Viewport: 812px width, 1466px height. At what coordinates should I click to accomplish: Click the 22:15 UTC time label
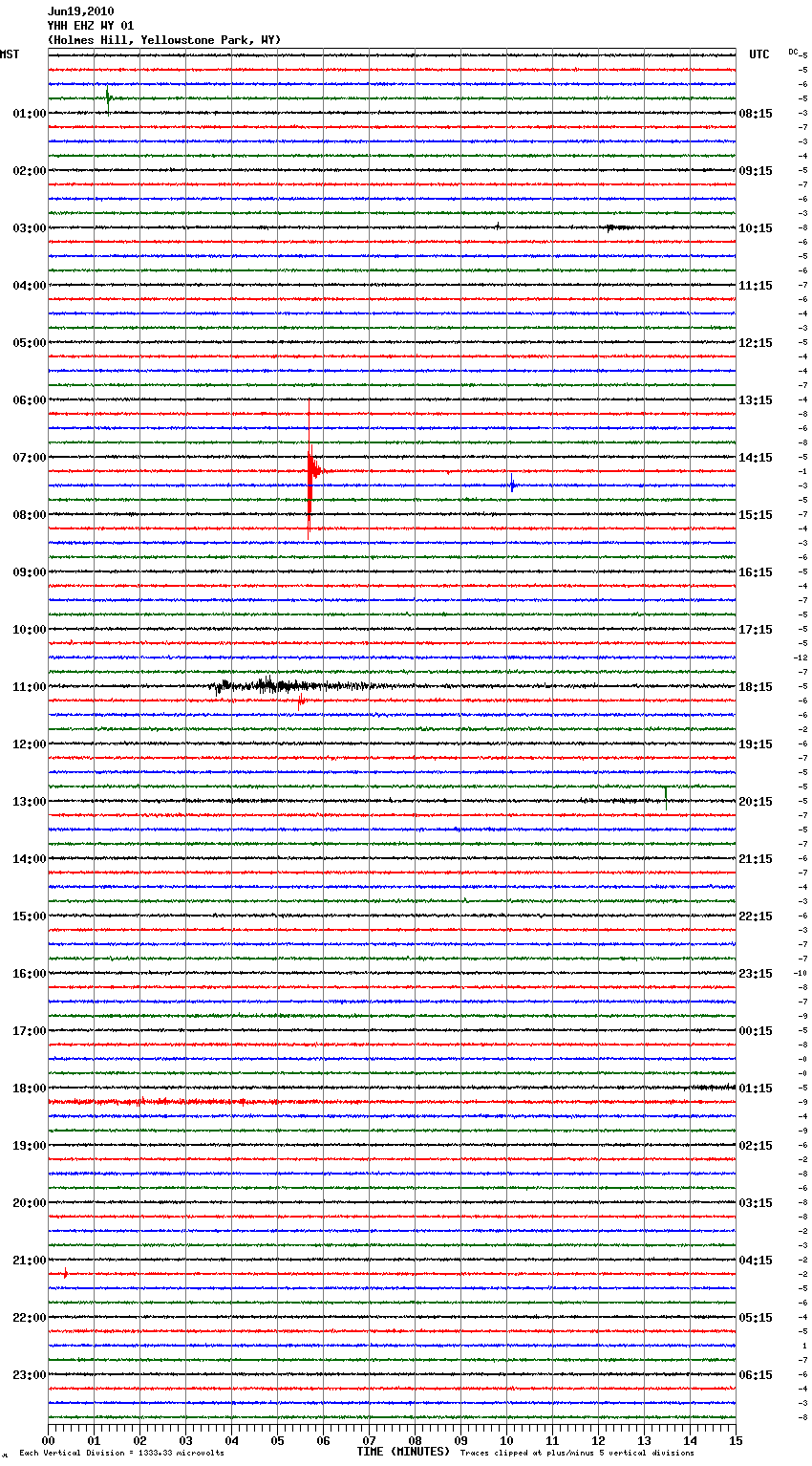(x=756, y=916)
